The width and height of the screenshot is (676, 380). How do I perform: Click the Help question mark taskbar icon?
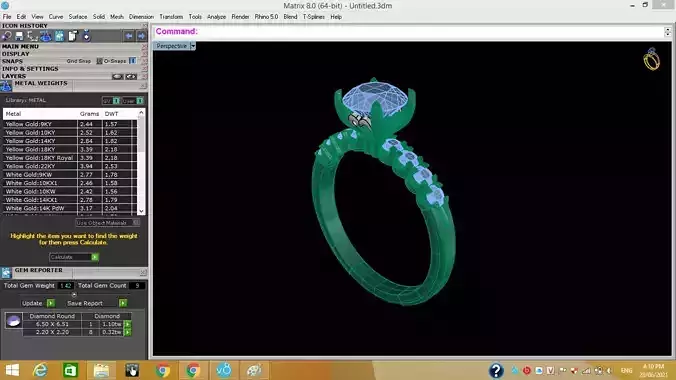(496, 370)
